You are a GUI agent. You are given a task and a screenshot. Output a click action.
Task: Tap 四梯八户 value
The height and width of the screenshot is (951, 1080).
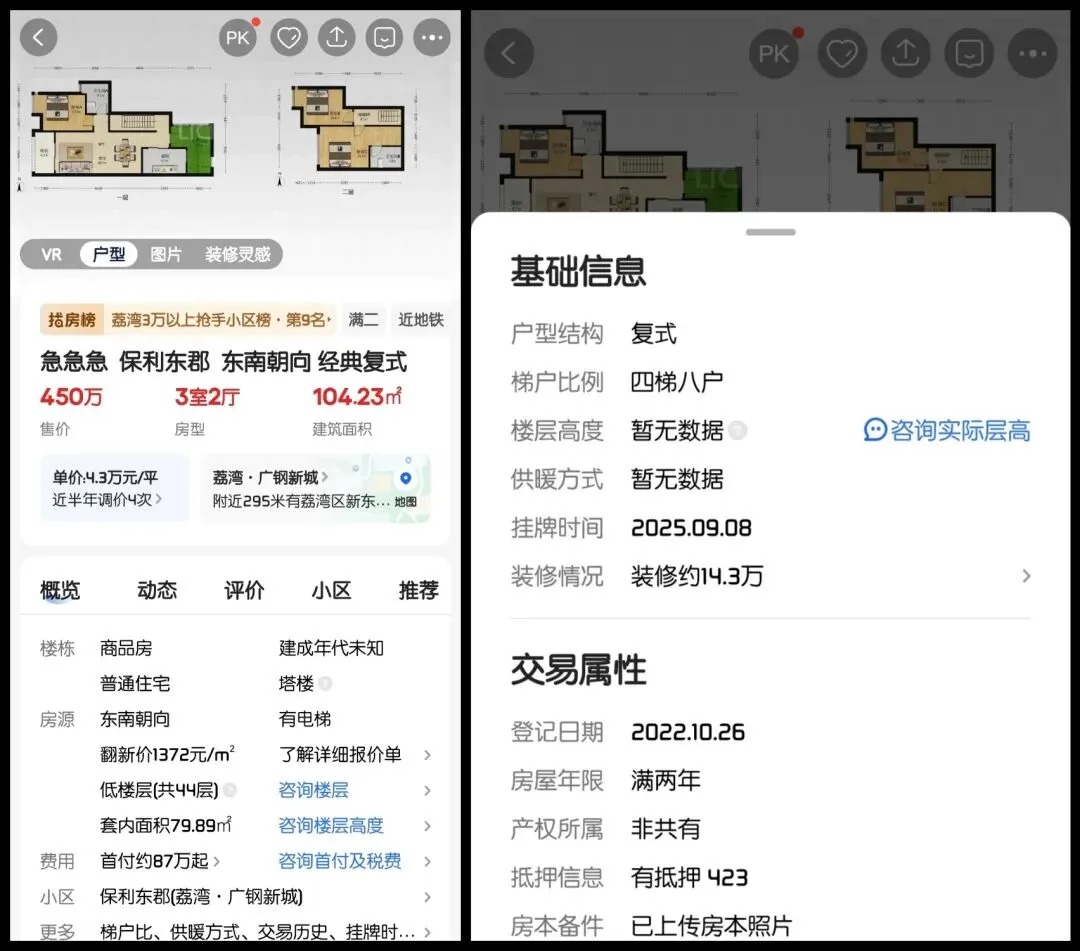tap(677, 382)
